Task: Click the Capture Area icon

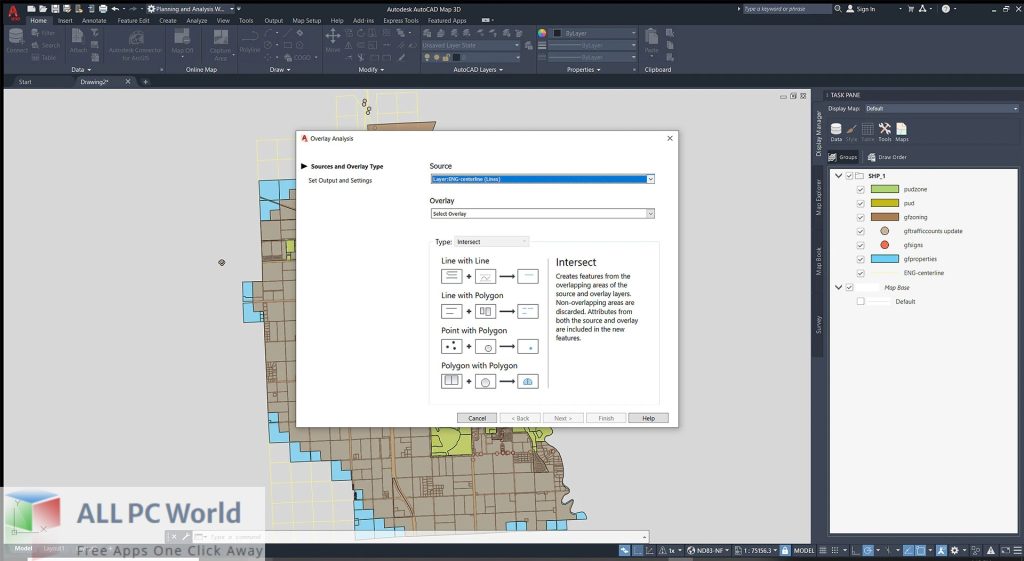Action: coord(221,44)
